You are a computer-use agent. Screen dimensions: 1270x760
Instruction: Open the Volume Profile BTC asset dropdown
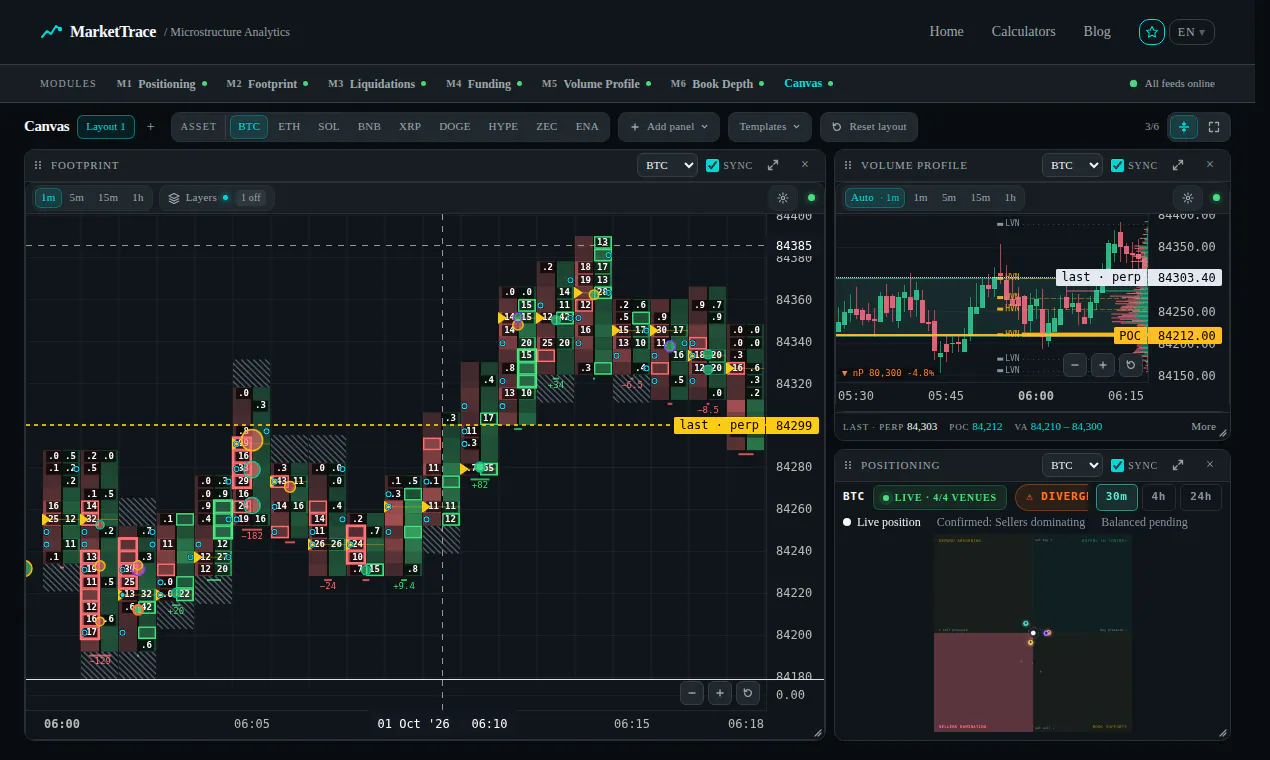click(x=1072, y=165)
